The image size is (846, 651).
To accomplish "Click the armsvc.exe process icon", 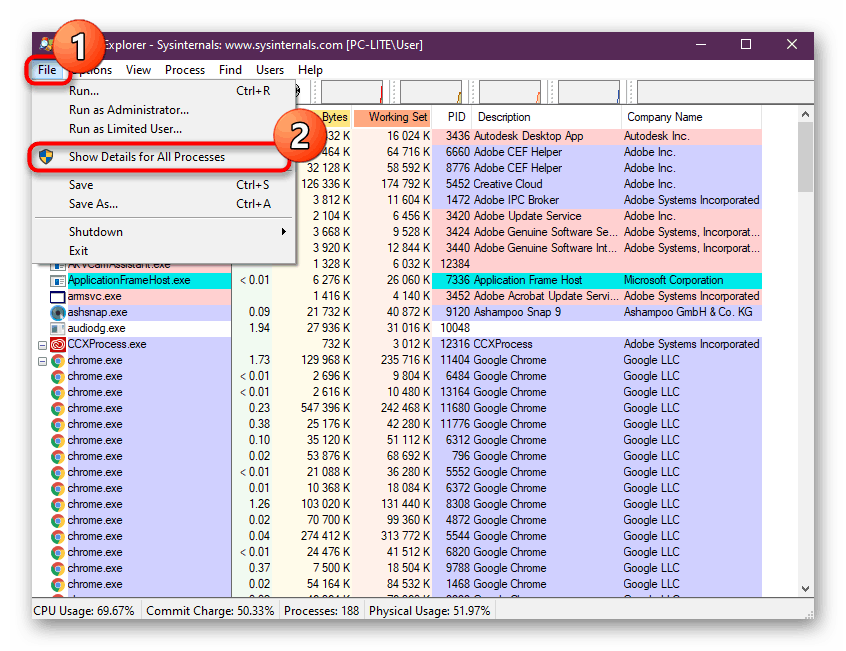I will (58, 297).
